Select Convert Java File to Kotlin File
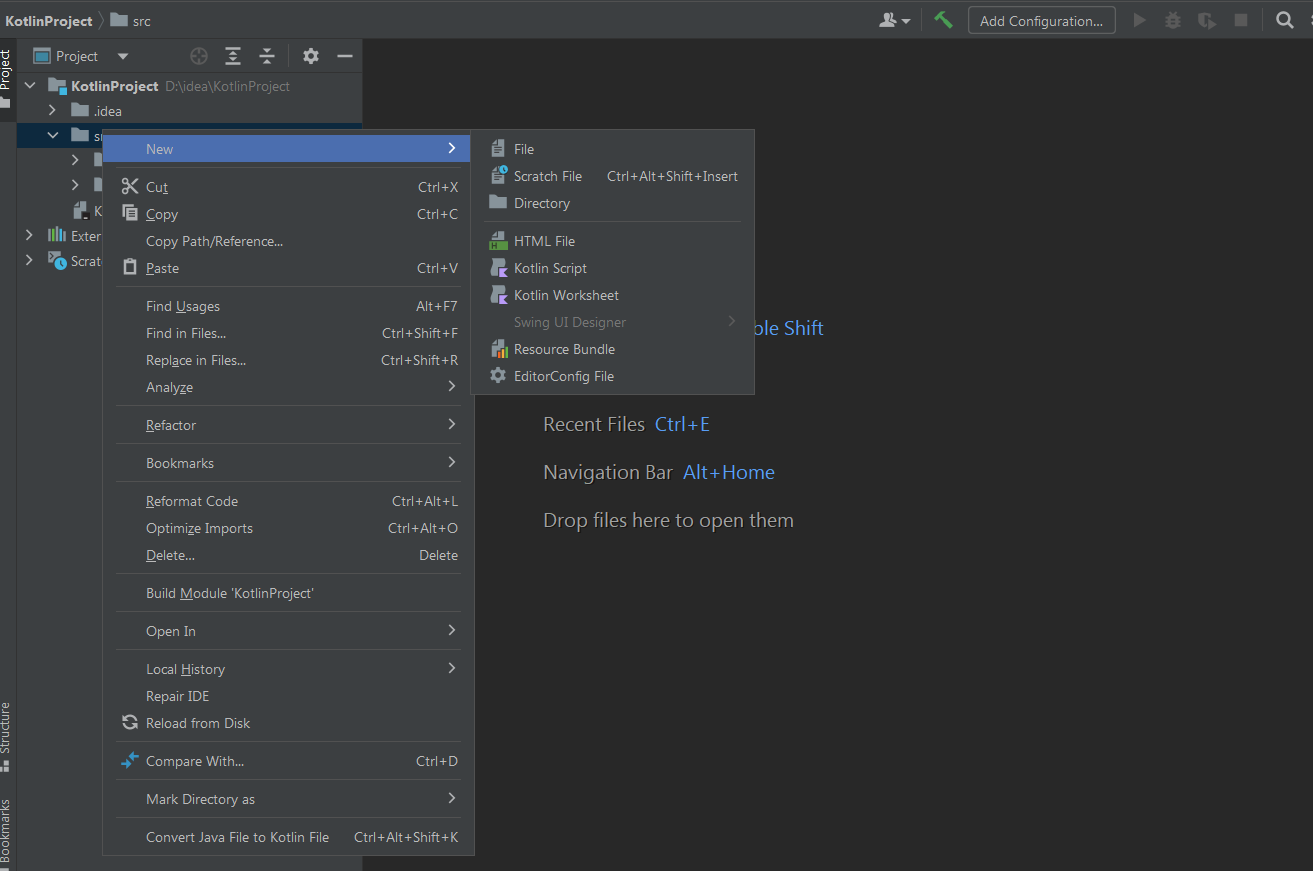The height and width of the screenshot is (871, 1313). tap(288, 837)
